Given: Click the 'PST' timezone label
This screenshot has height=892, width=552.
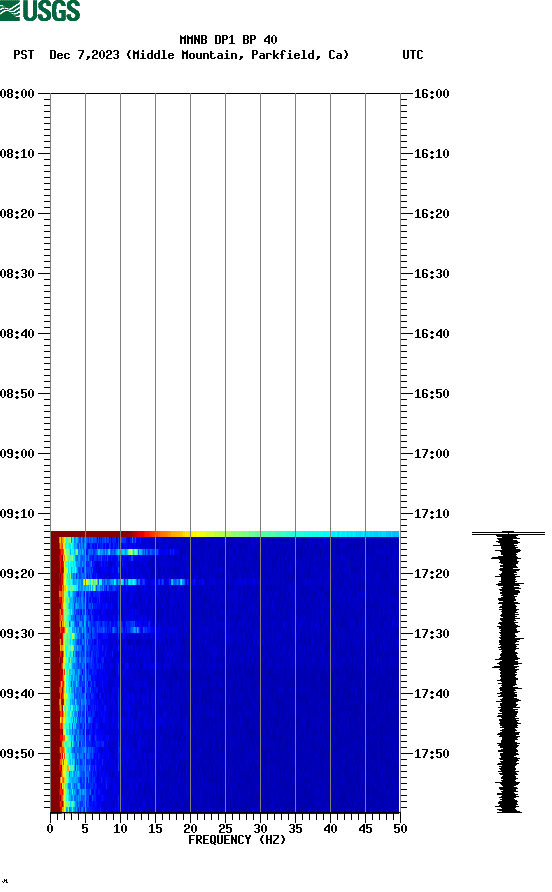Looking at the screenshot, I should pos(23,55).
